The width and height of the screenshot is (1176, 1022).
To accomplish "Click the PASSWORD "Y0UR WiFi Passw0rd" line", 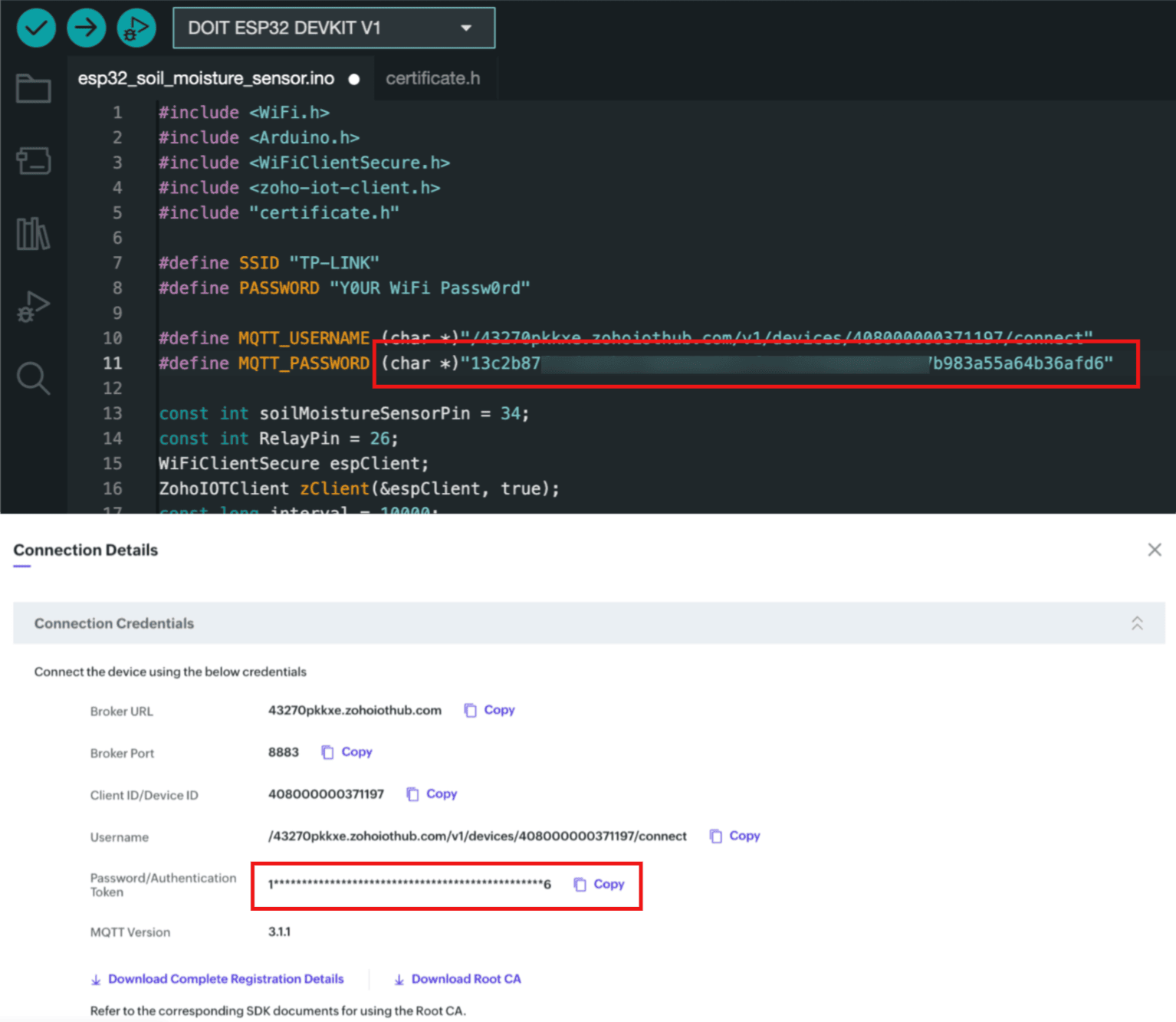I will pyautogui.click(x=344, y=288).
